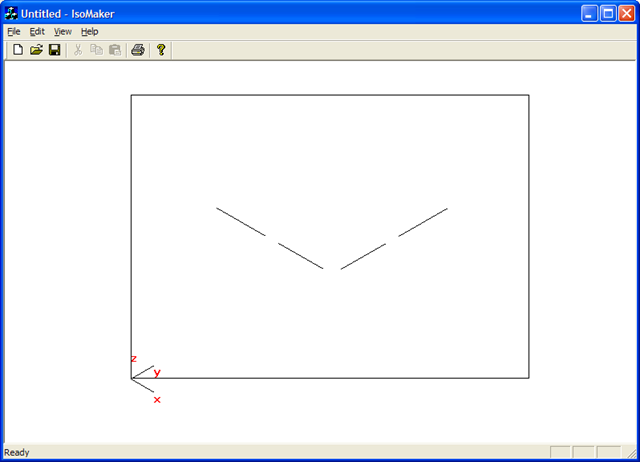Create a new document with New icon
The height and width of the screenshot is (462, 640).
(18, 50)
